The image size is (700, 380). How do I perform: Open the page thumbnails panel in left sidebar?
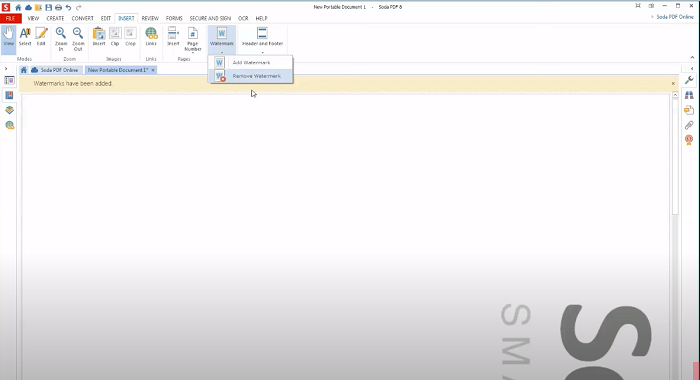pos(9,80)
